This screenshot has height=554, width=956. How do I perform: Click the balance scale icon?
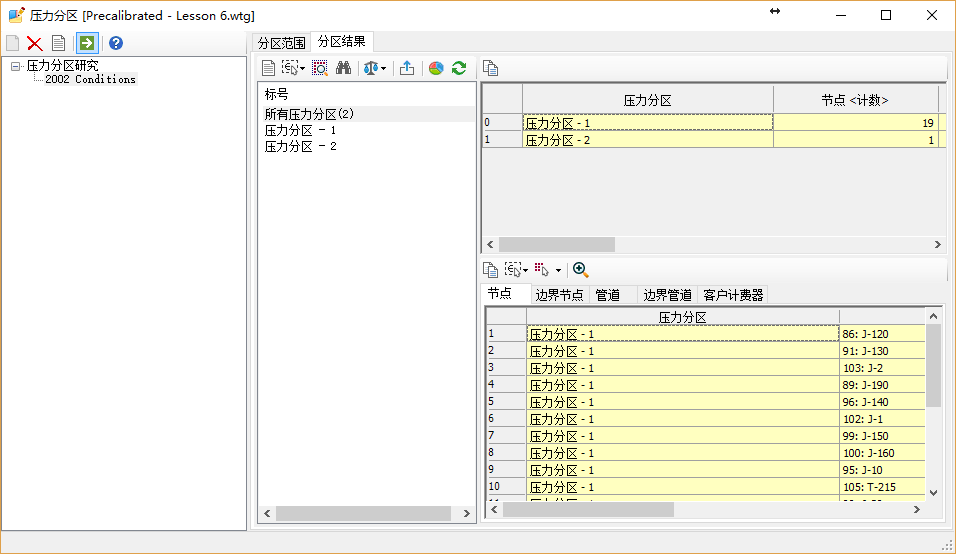coord(371,68)
